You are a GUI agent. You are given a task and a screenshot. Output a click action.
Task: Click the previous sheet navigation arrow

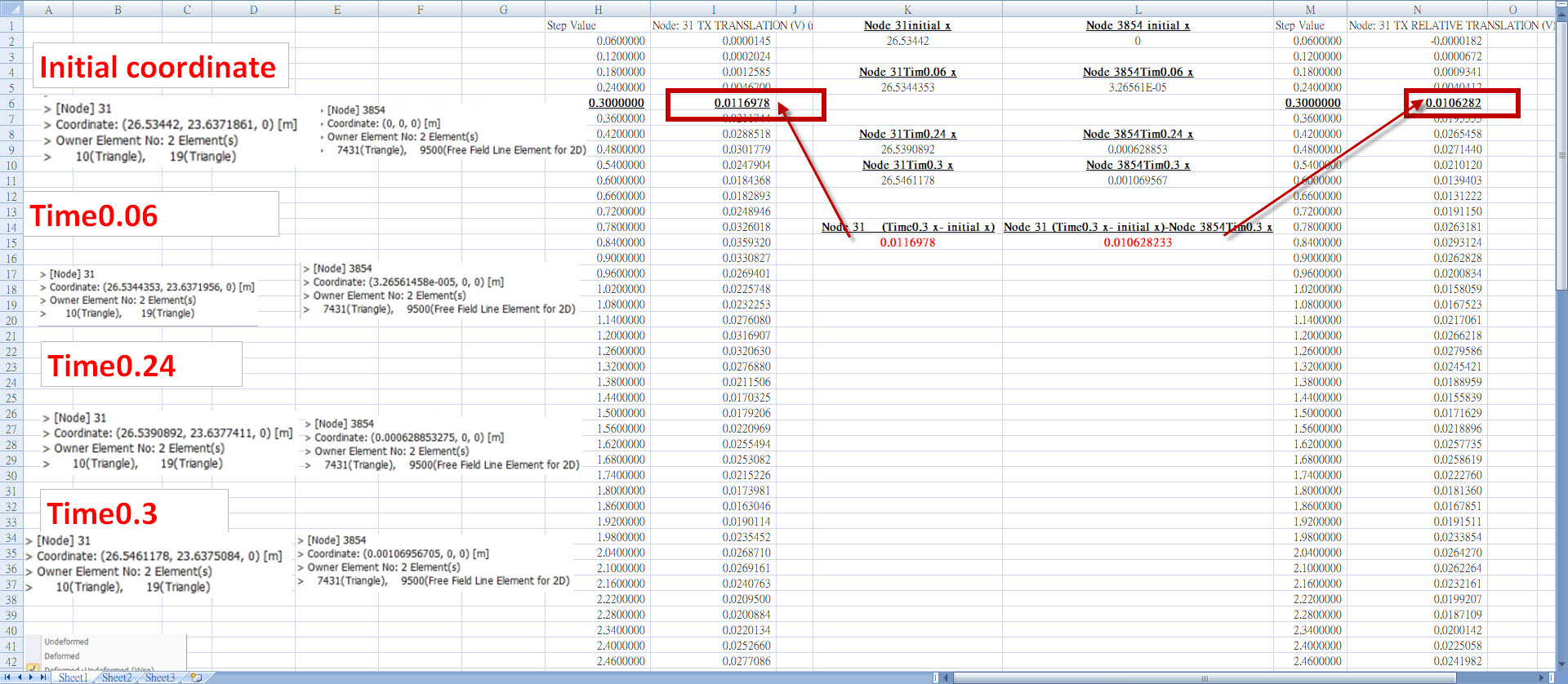click(20, 677)
